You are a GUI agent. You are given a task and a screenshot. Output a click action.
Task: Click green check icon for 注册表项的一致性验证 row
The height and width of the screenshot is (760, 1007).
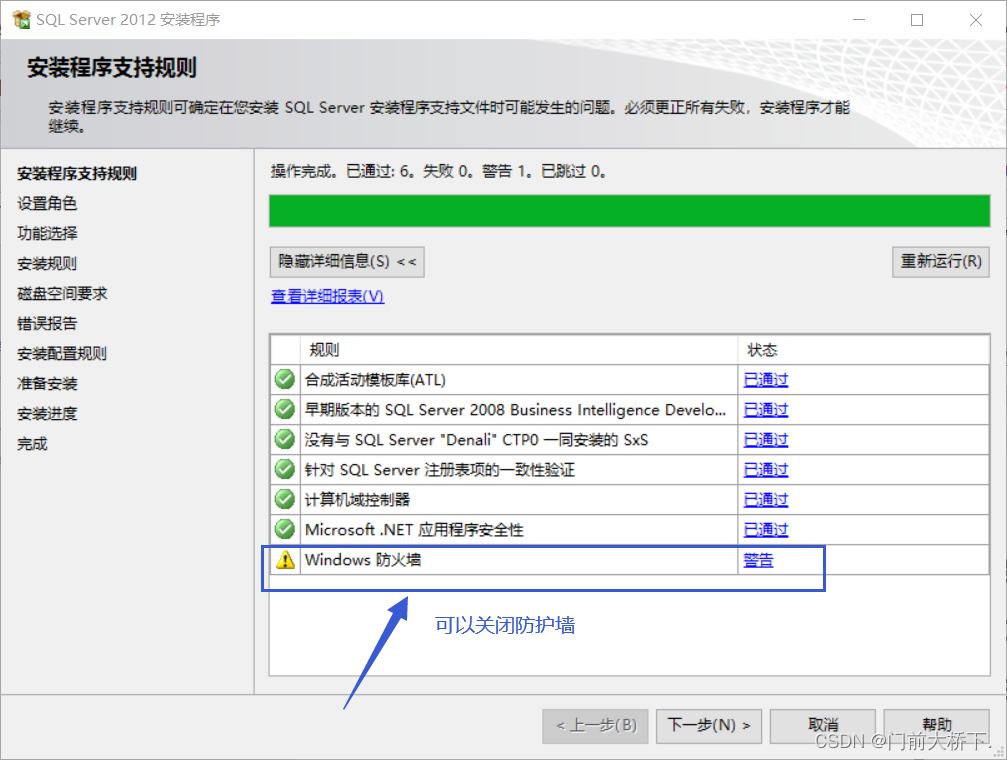click(x=285, y=469)
